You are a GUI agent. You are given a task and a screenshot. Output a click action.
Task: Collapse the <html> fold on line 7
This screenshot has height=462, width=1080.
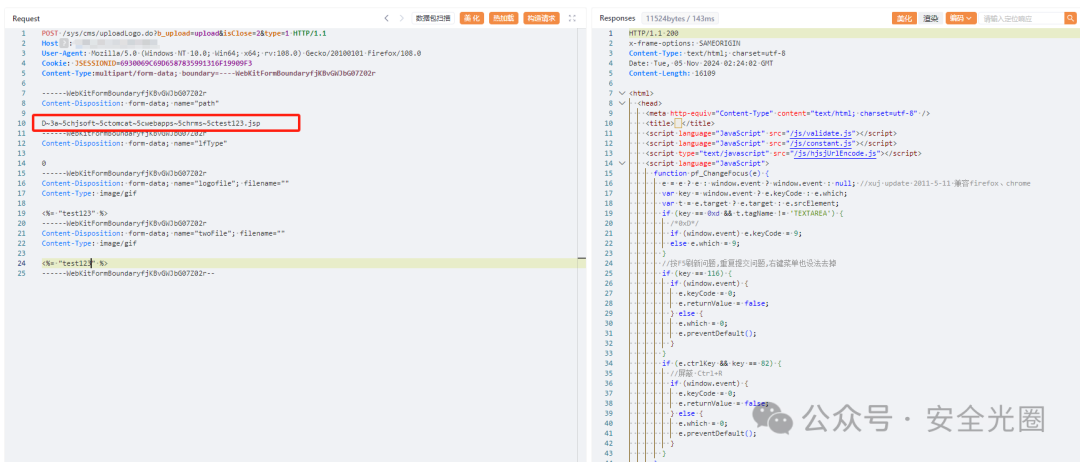(623, 93)
